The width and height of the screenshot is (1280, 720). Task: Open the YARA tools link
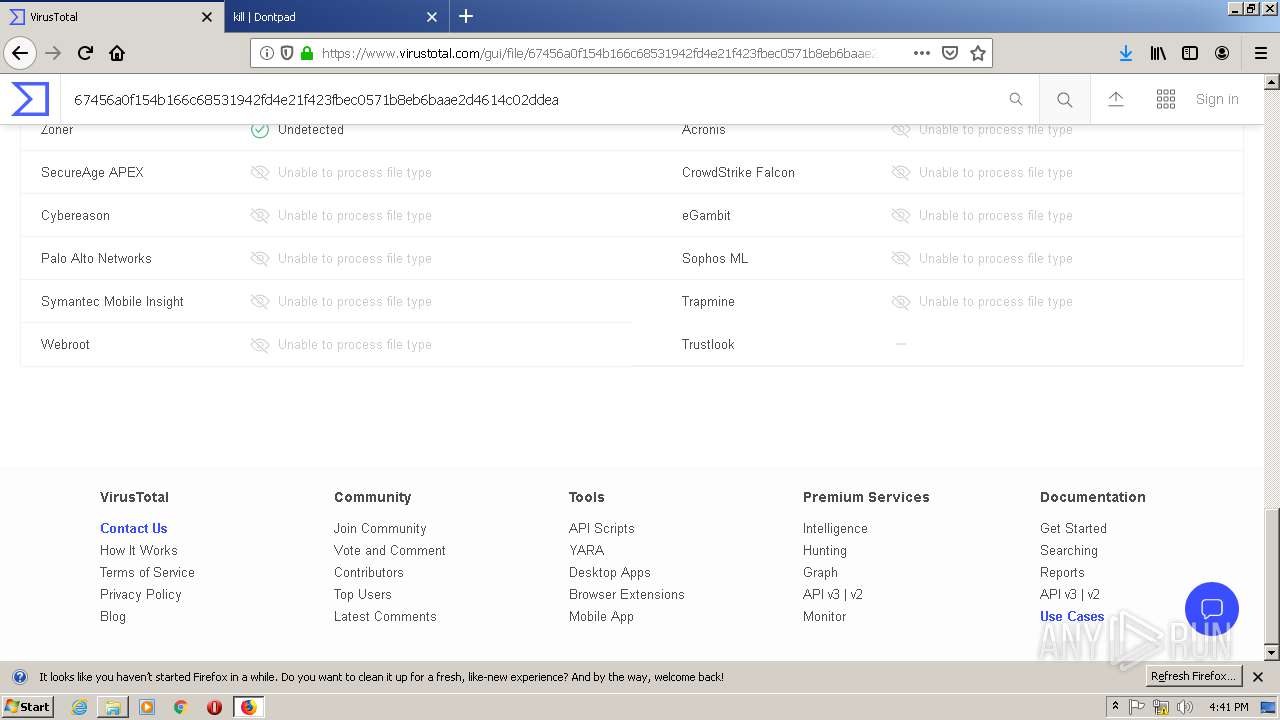[587, 550]
